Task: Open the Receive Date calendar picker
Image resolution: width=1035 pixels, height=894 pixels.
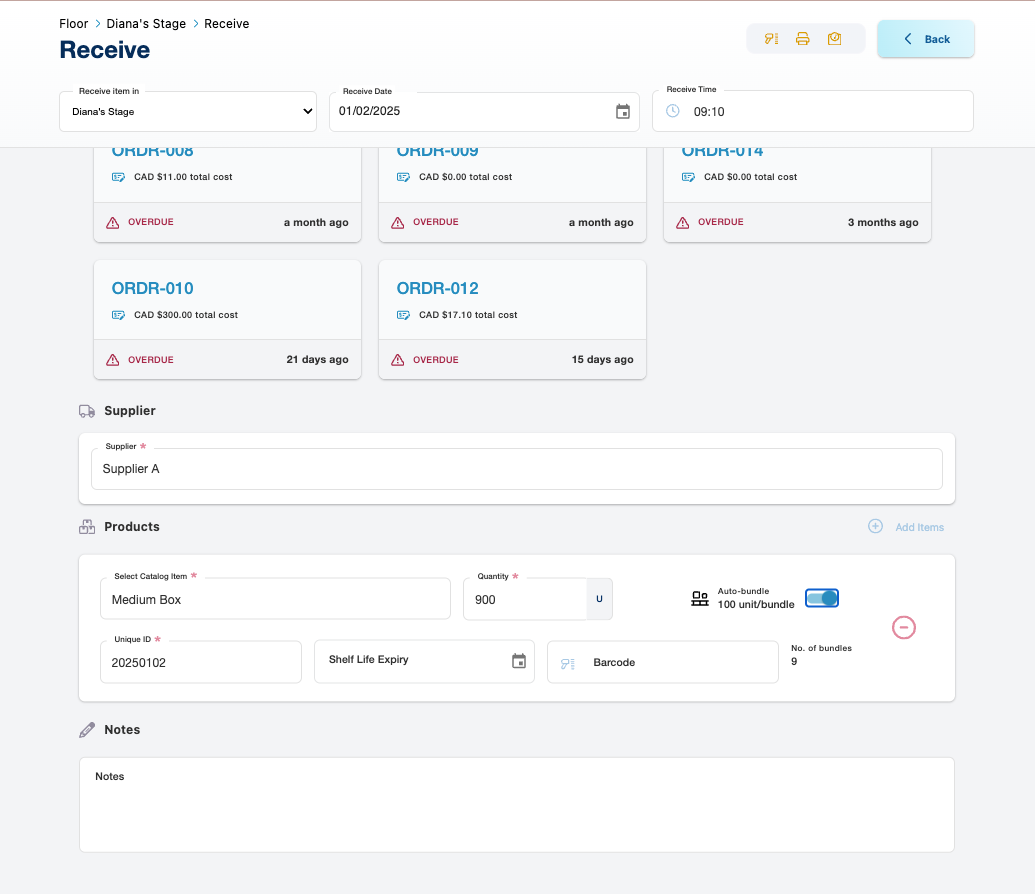Action: point(622,111)
